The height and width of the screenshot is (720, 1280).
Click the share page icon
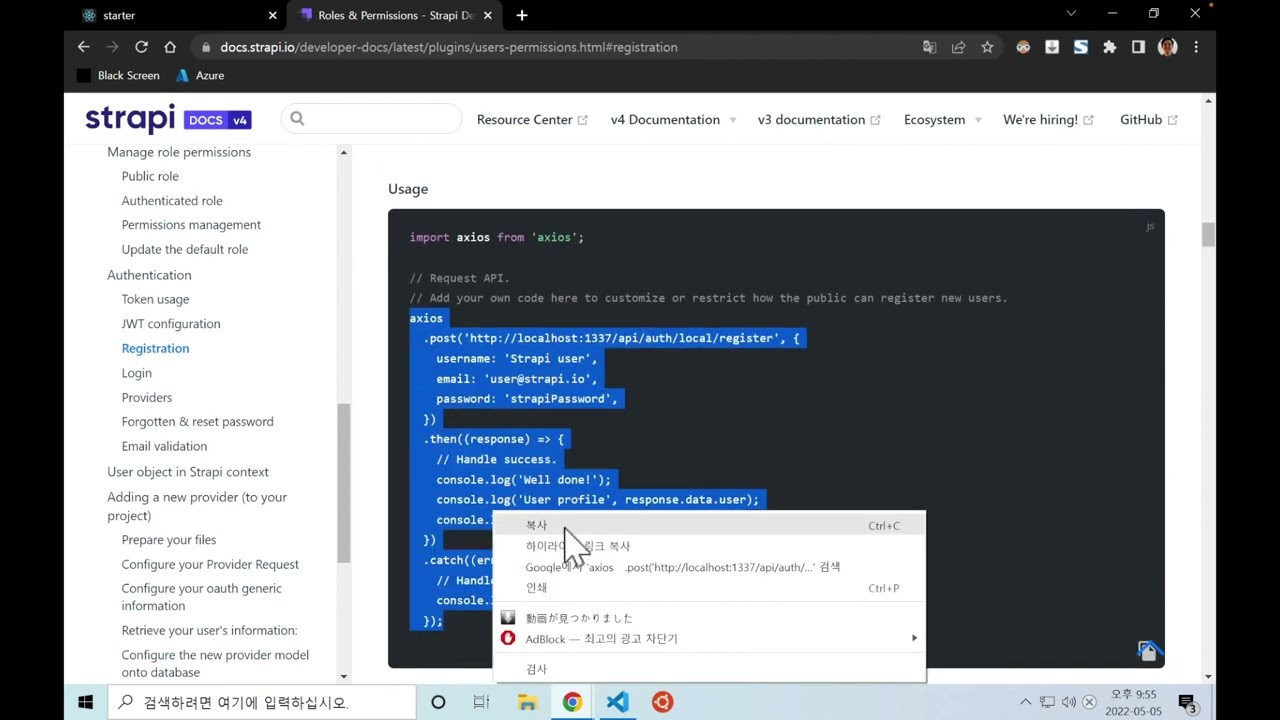pos(958,47)
